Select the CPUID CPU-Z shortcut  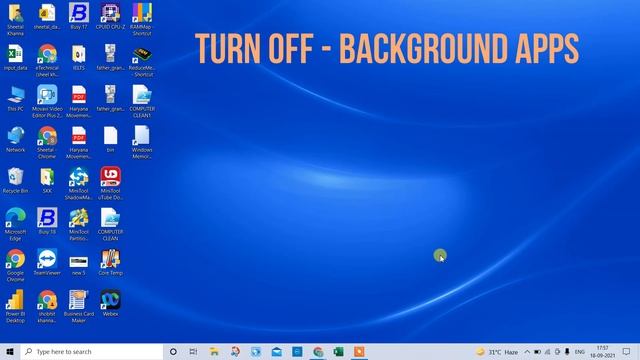(x=110, y=13)
